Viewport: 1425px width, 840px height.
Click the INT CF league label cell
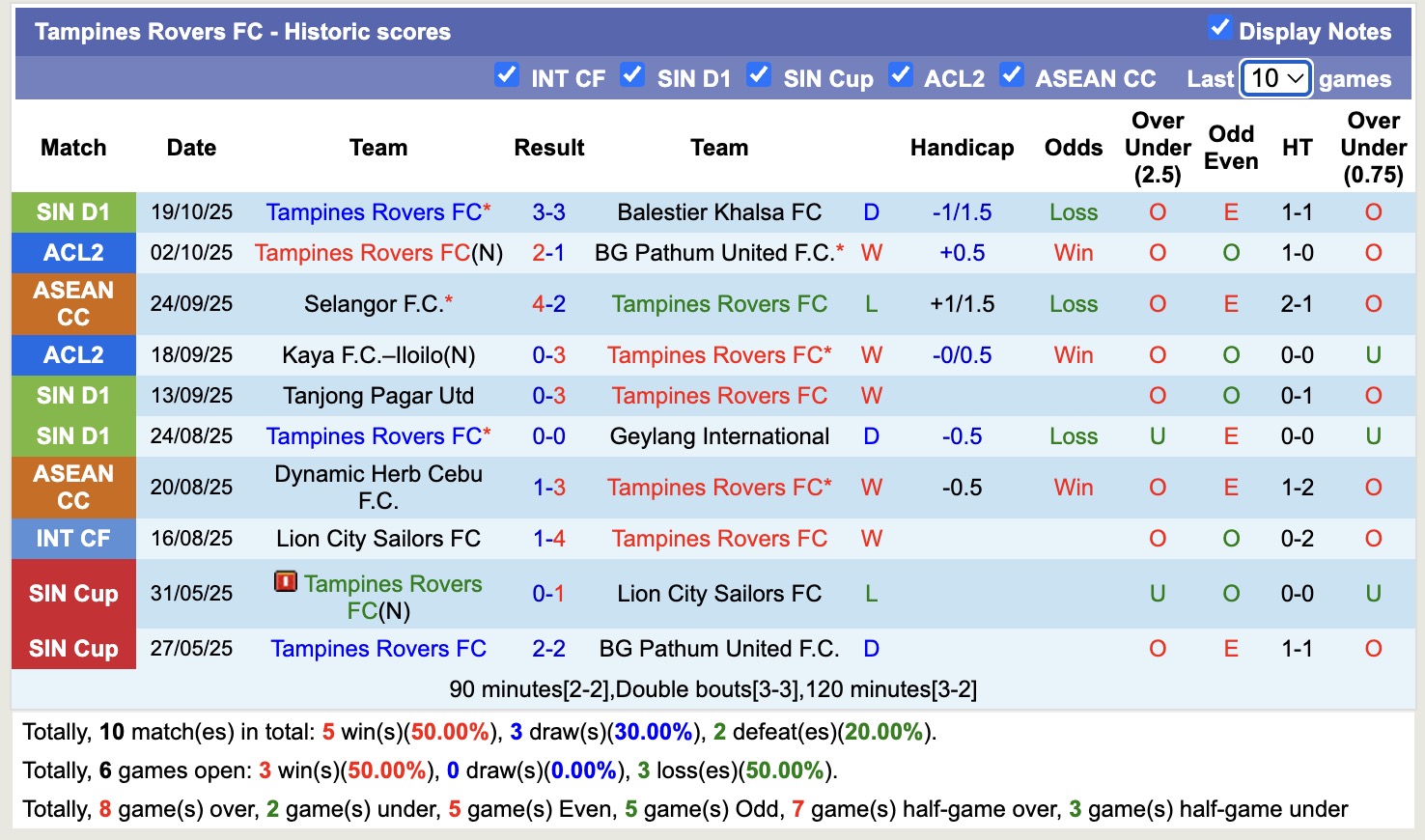tap(73, 539)
